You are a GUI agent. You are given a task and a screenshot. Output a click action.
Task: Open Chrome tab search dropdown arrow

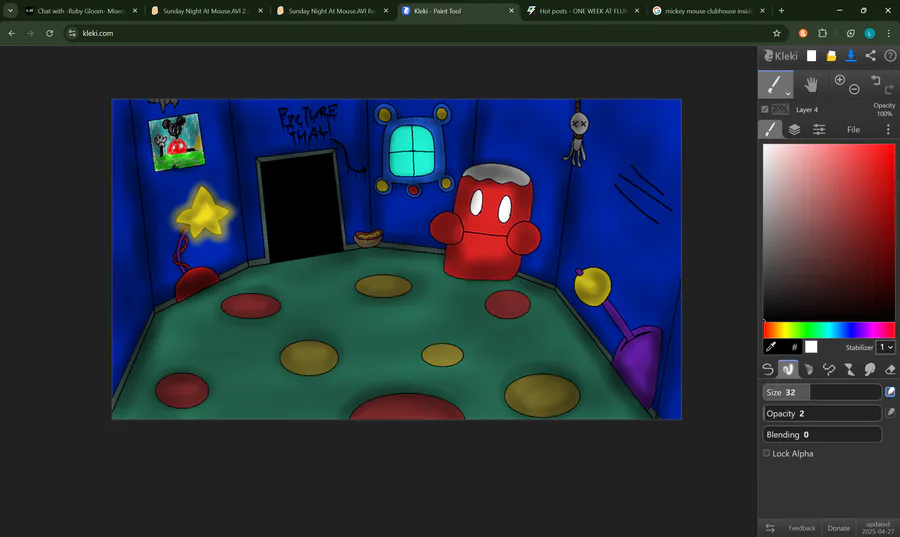pos(10,10)
